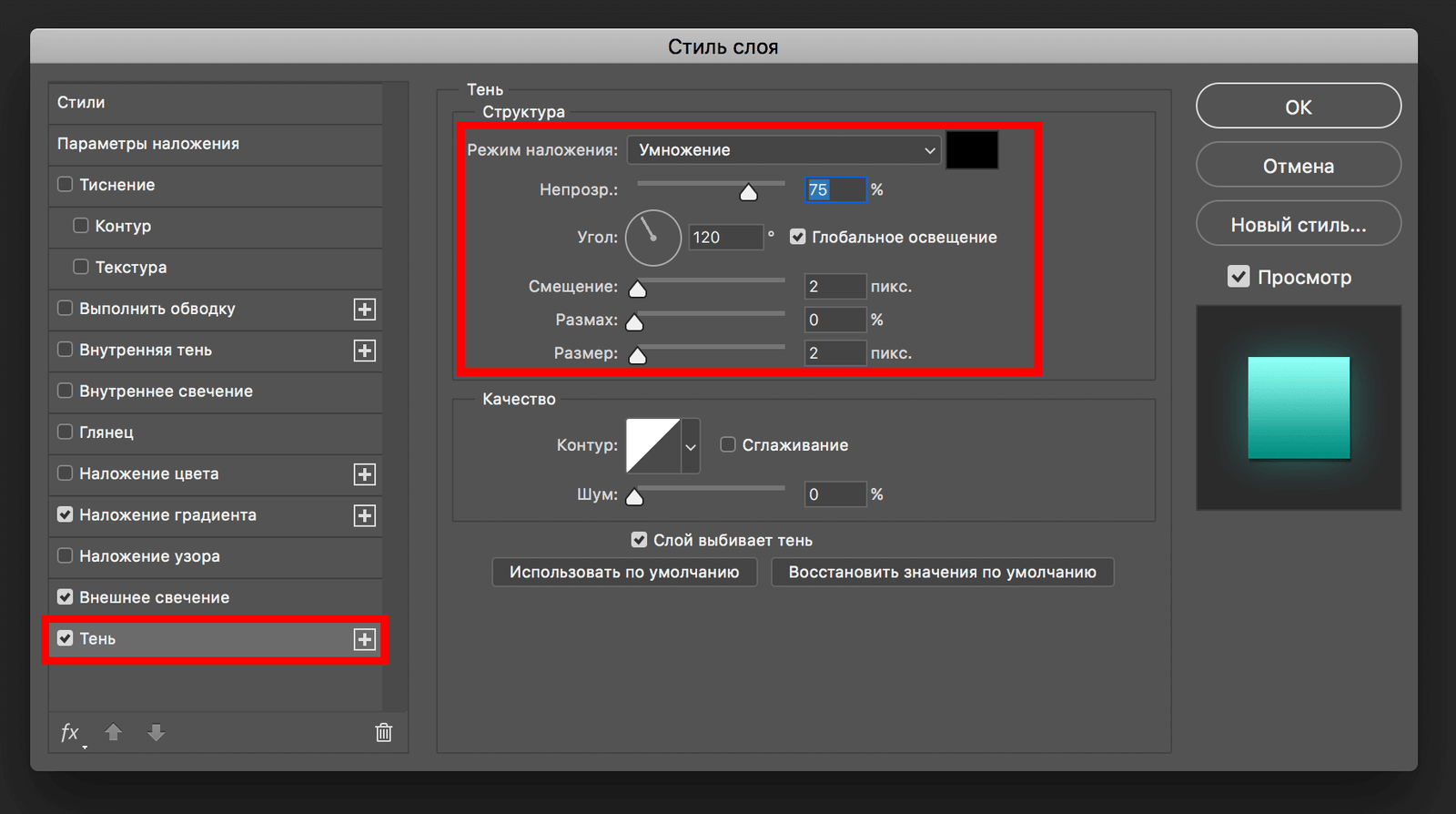Image resolution: width=1456 pixels, height=814 pixels.
Task: Open the Режим наложения dropdown
Action: (x=784, y=150)
